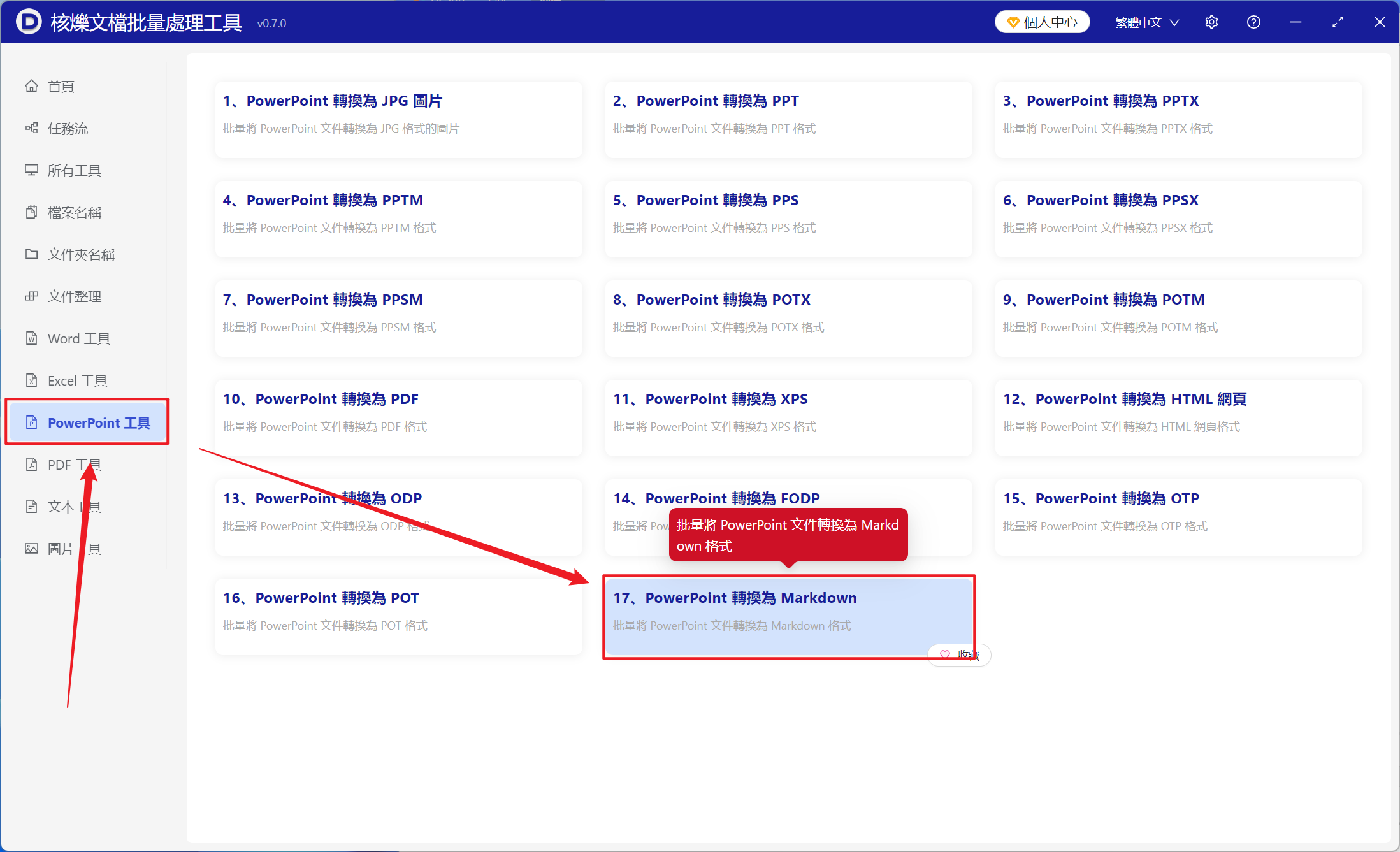The width and height of the screenshot is (1400, 852).
Task: Click the home icon beside 首頁
Action: pyautogui.click(x=31, y=86)
